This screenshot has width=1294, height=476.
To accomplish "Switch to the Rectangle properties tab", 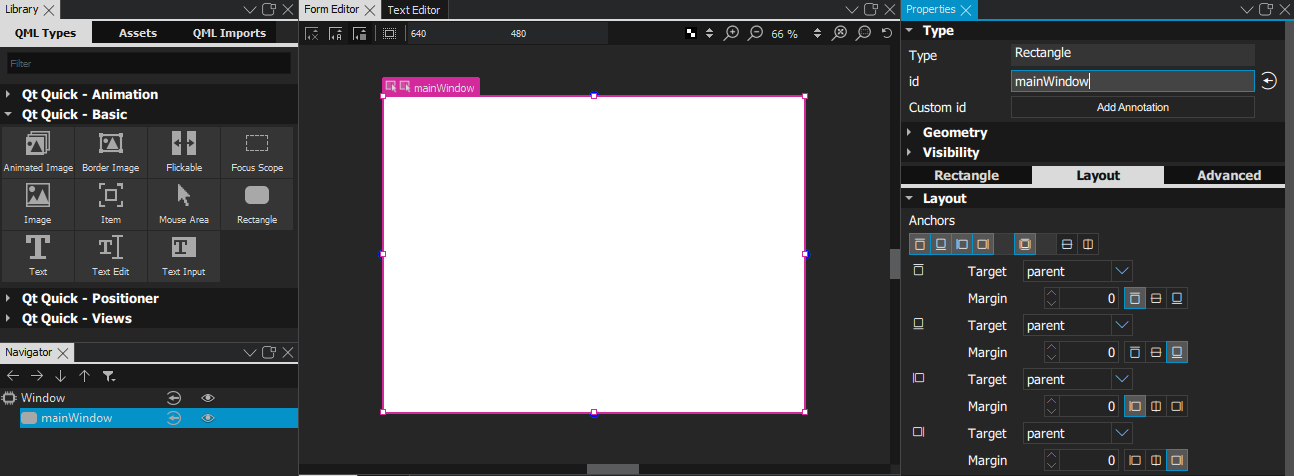I will coord(966,175).
